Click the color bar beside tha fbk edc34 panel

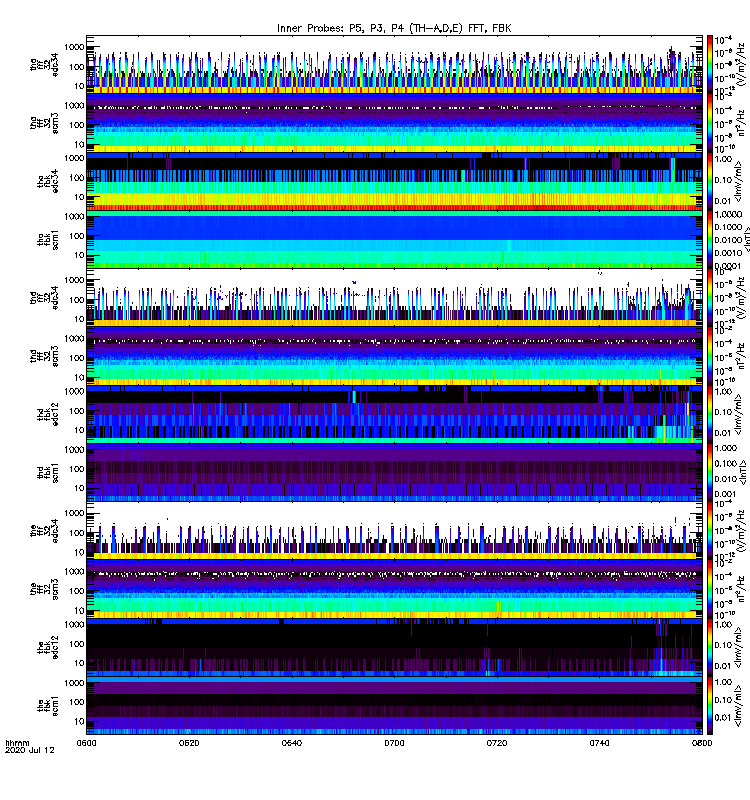click(709, 181)
